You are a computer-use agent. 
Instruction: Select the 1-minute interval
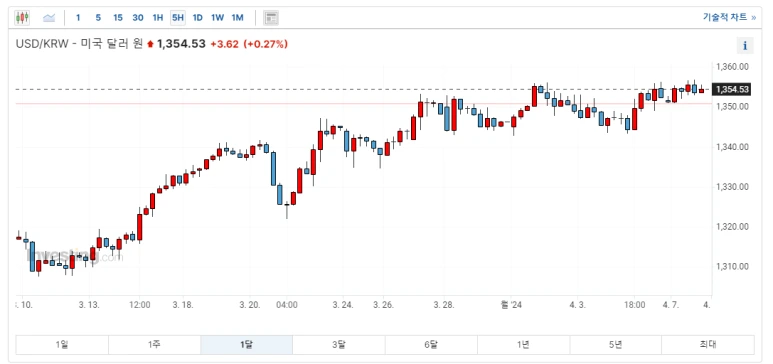point(78,18)
